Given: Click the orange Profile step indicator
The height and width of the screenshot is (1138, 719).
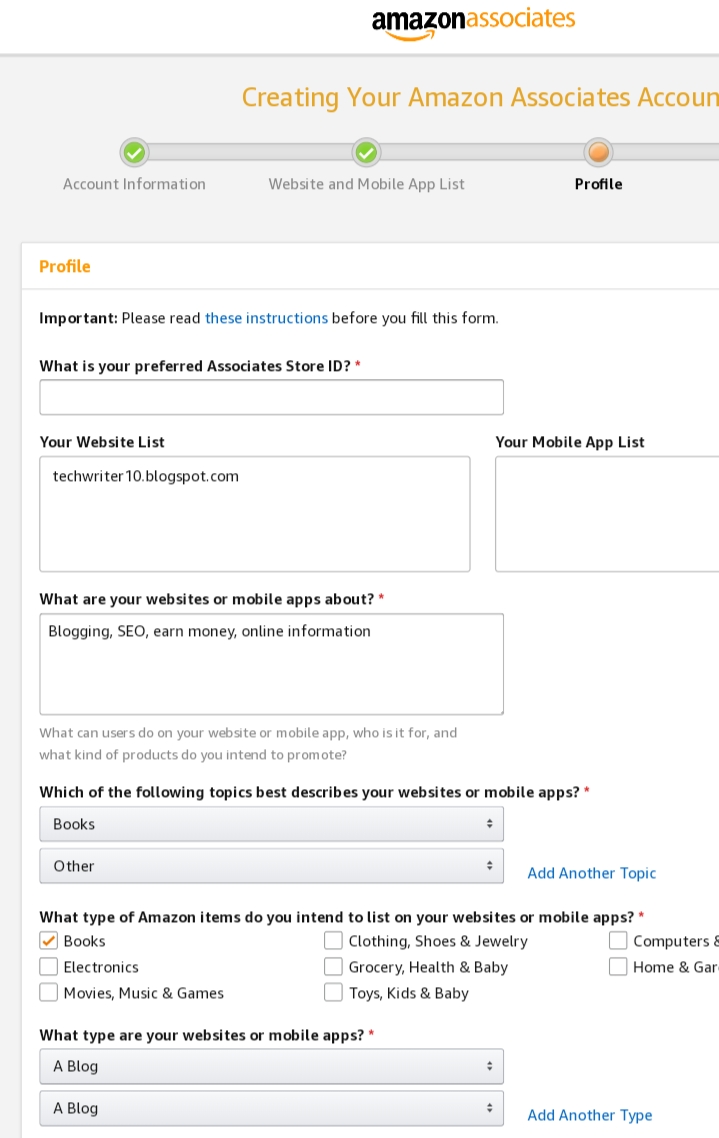Looking at the screenshot, I should tap(598, 152).
